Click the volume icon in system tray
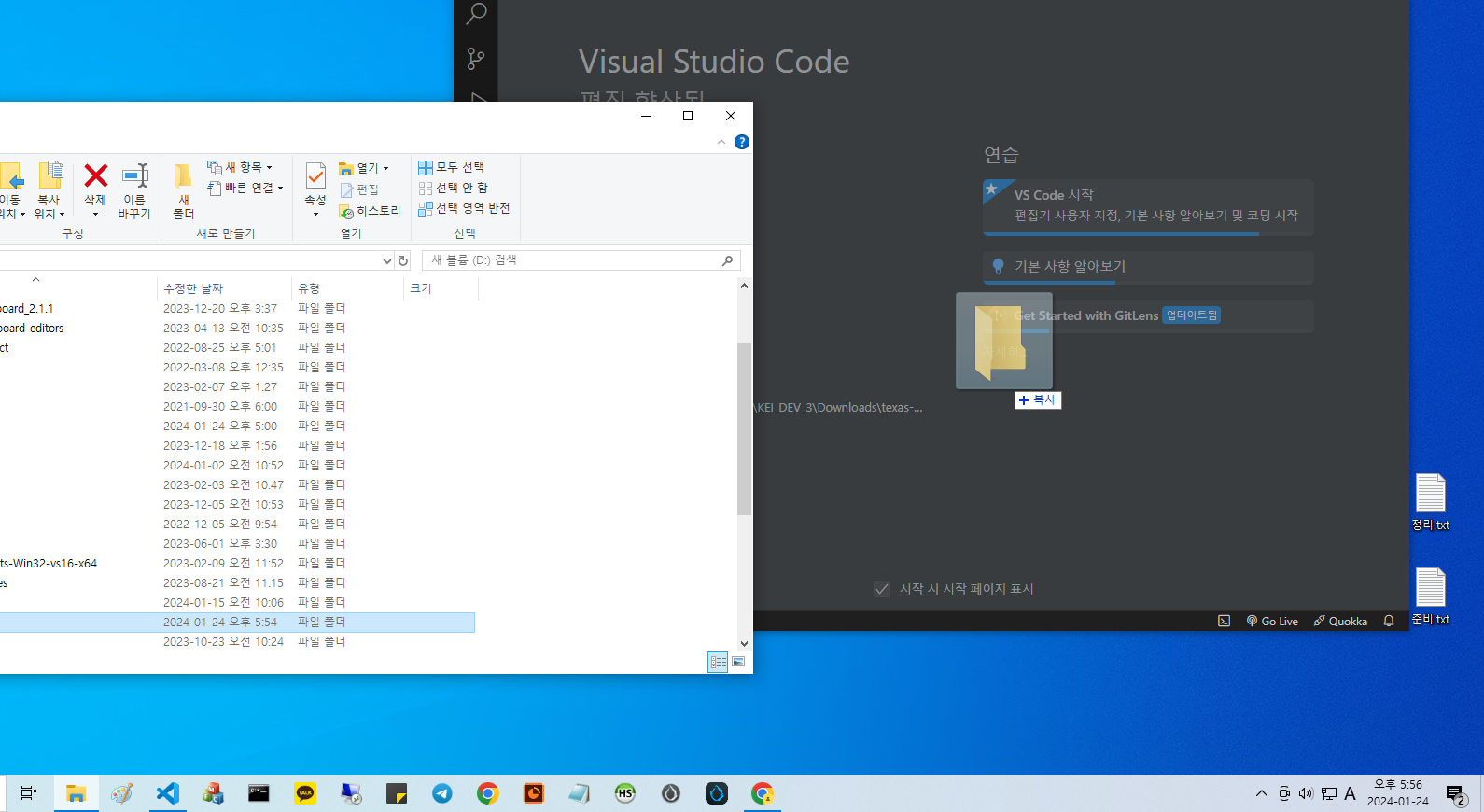Image resolution: width=1484 pixels, height=812 pixels. click(x=1306, y=793)
